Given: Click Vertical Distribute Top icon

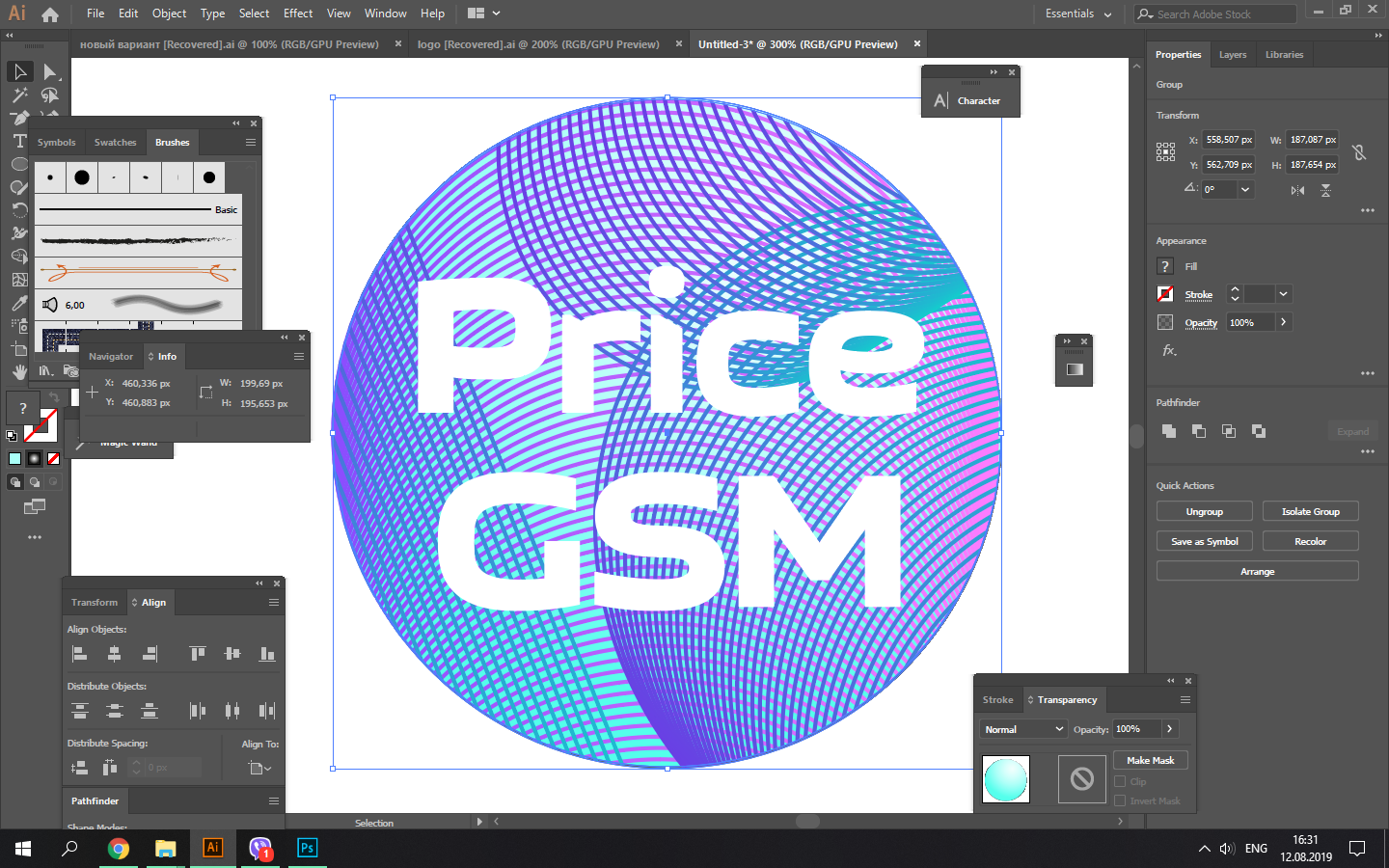Looking at the screenshot, I should tap(80, 711).
